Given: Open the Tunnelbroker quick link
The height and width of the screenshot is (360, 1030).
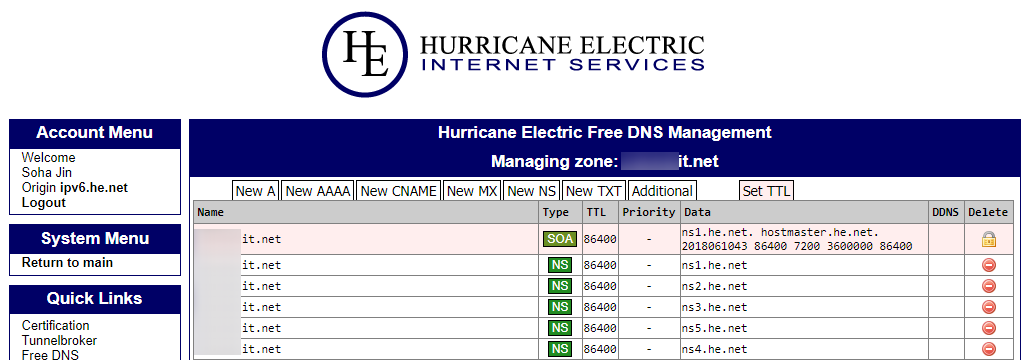Looking at the screenshot, I should [59, 340].
